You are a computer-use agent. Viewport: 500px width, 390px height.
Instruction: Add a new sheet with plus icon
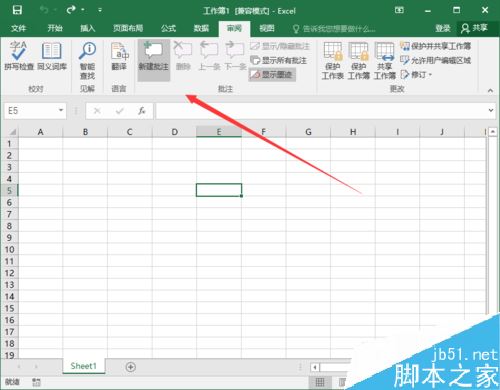[x=130, y=367]
